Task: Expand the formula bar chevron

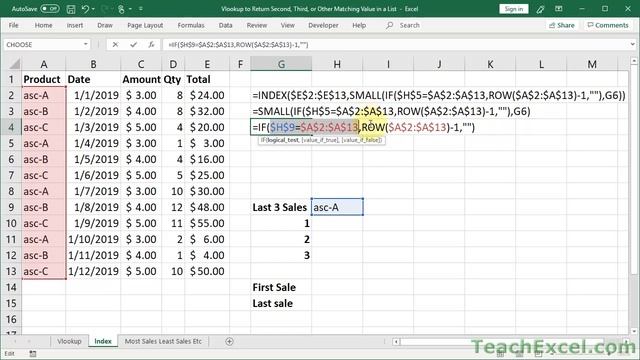Action: point(633,44)
